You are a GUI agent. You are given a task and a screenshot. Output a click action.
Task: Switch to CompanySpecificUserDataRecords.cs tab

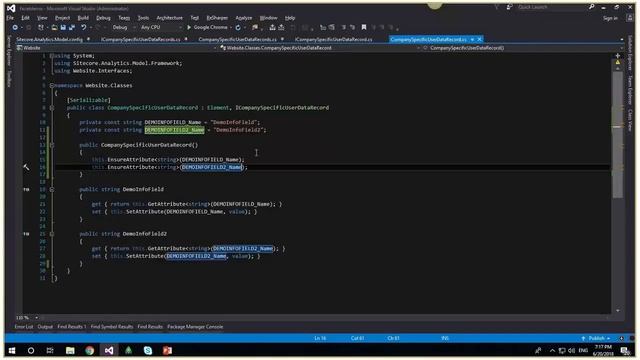tap(237, 40)
